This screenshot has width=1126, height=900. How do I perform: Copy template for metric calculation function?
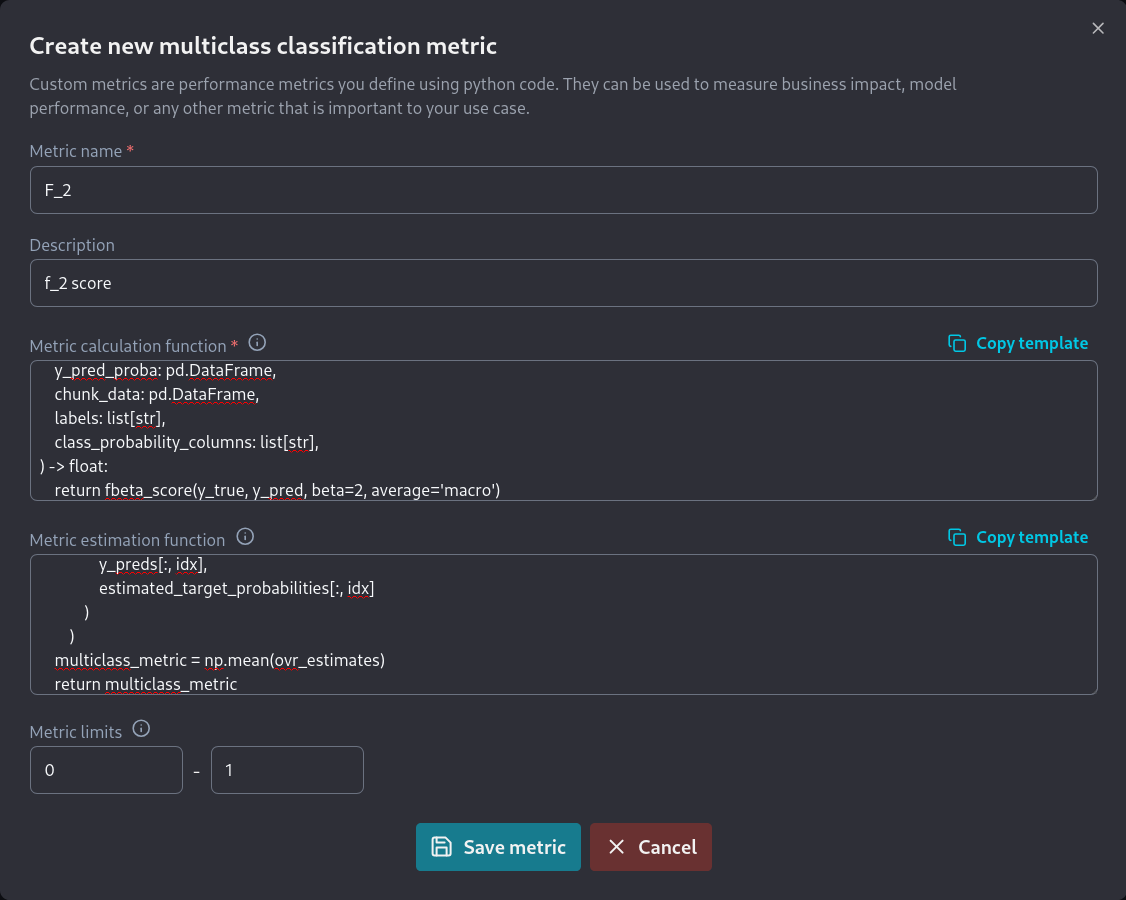pos(1031,343)
